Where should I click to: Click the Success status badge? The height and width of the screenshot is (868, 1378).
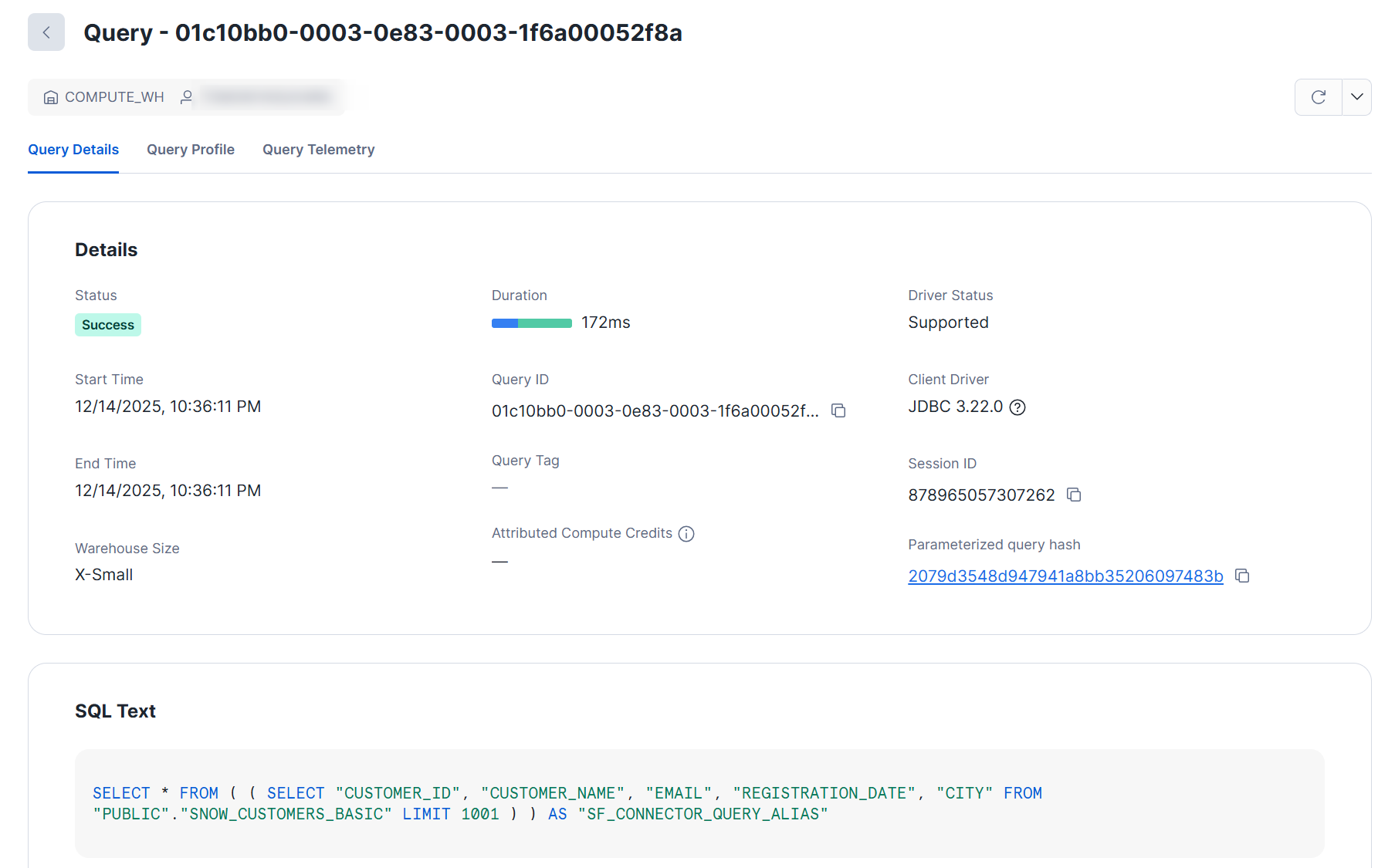pyautogui.click(x=108, y=325)
